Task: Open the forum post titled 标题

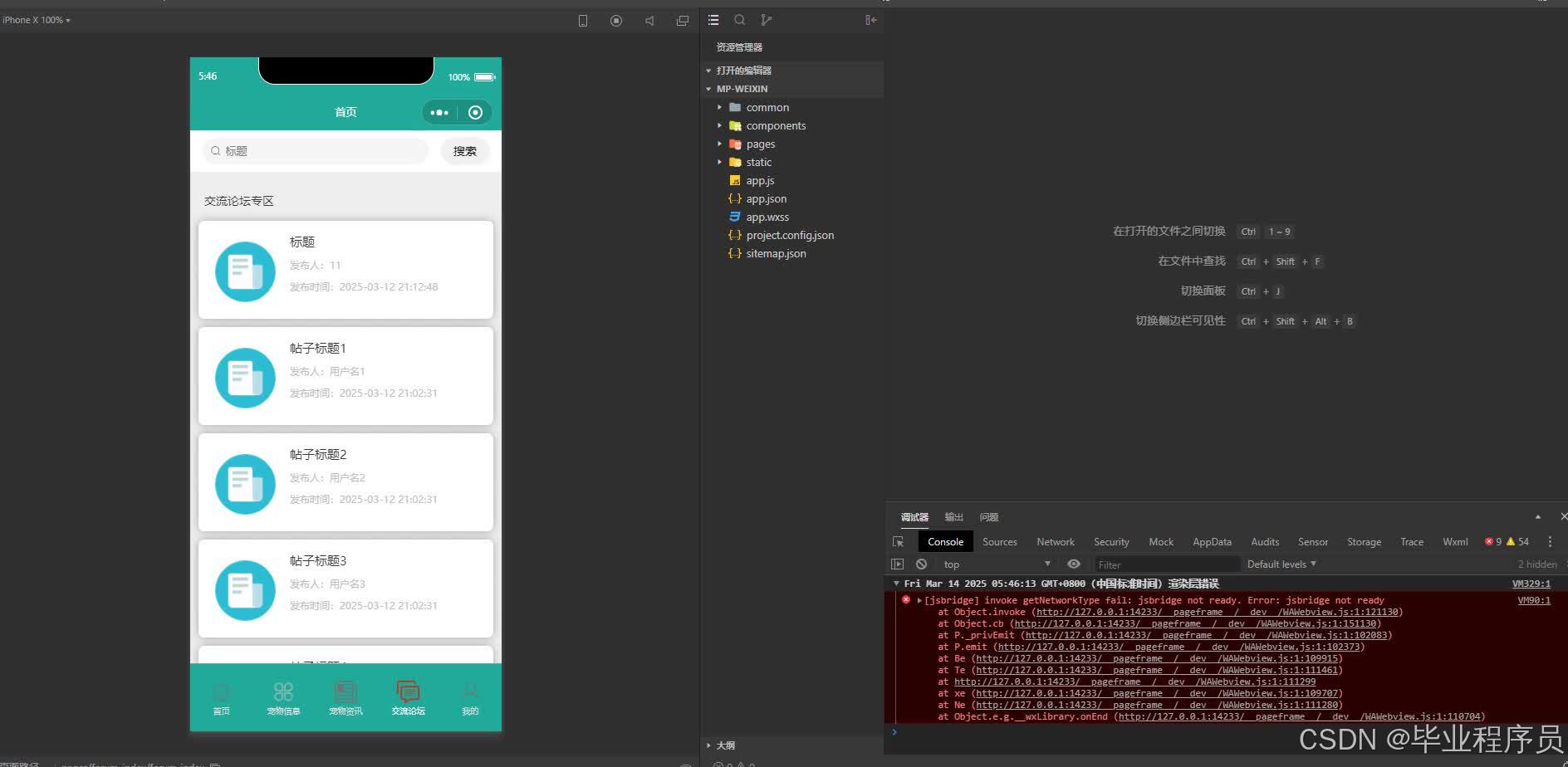Action: (x=345, y=270)
